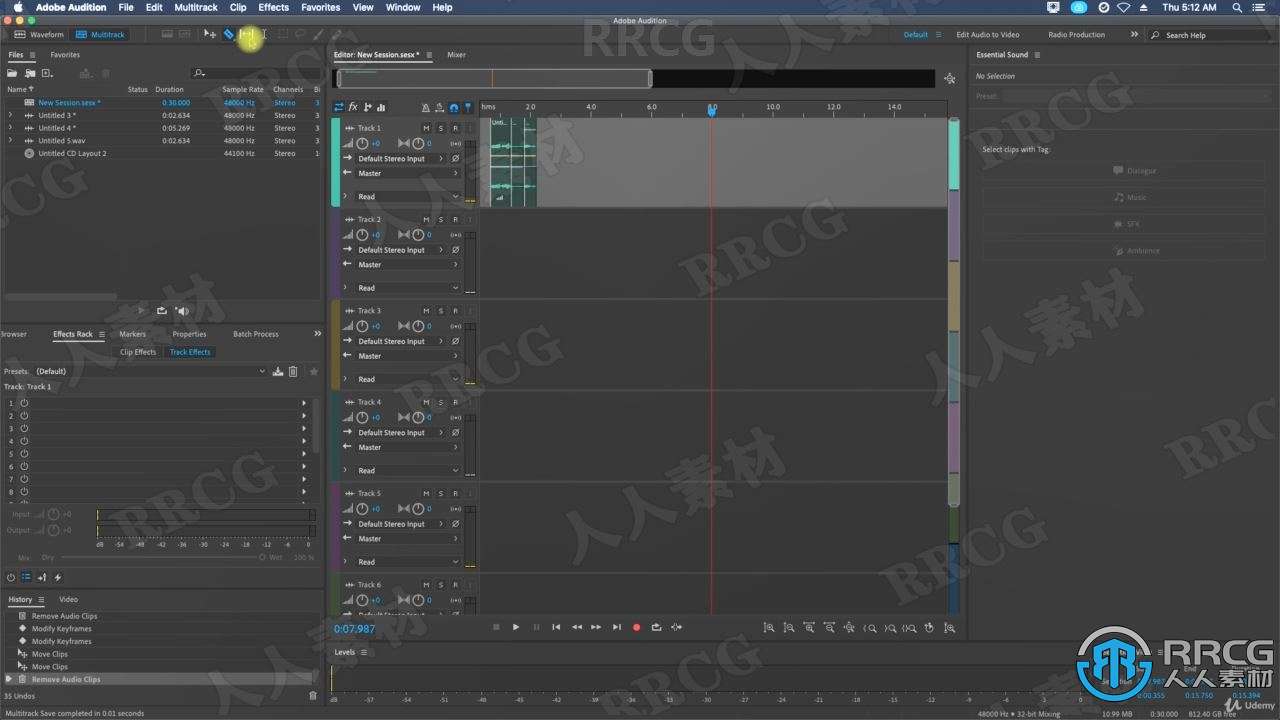Open Track 1 Default Stereo Input dropdown

(x=400, y=159)
